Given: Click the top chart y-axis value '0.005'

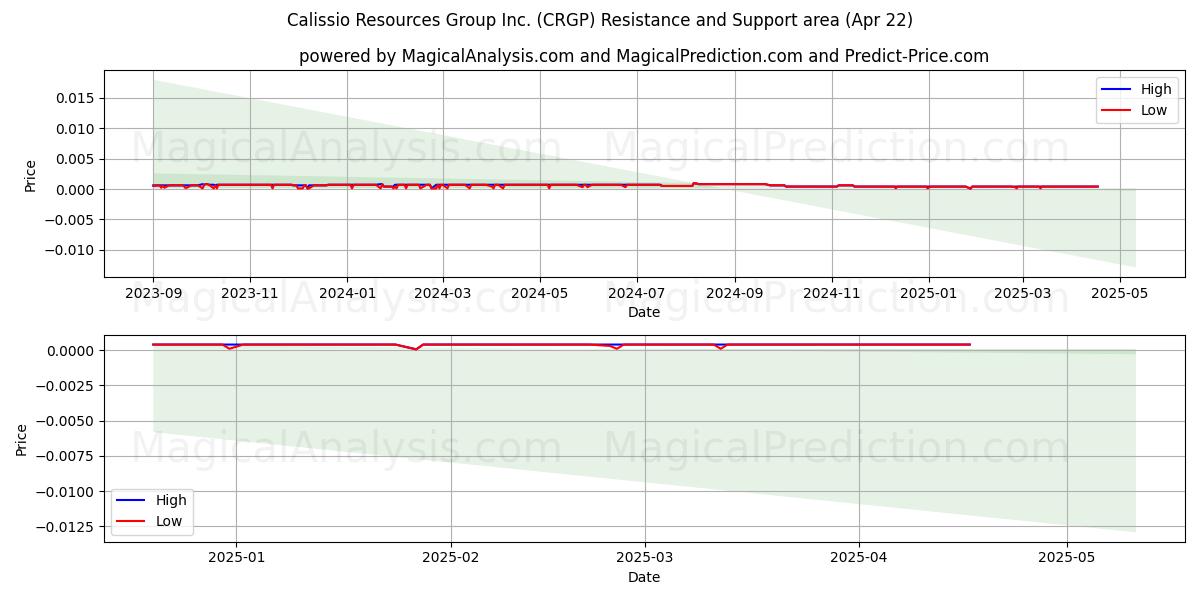Looking at the screenshot, I should point(77,159).
